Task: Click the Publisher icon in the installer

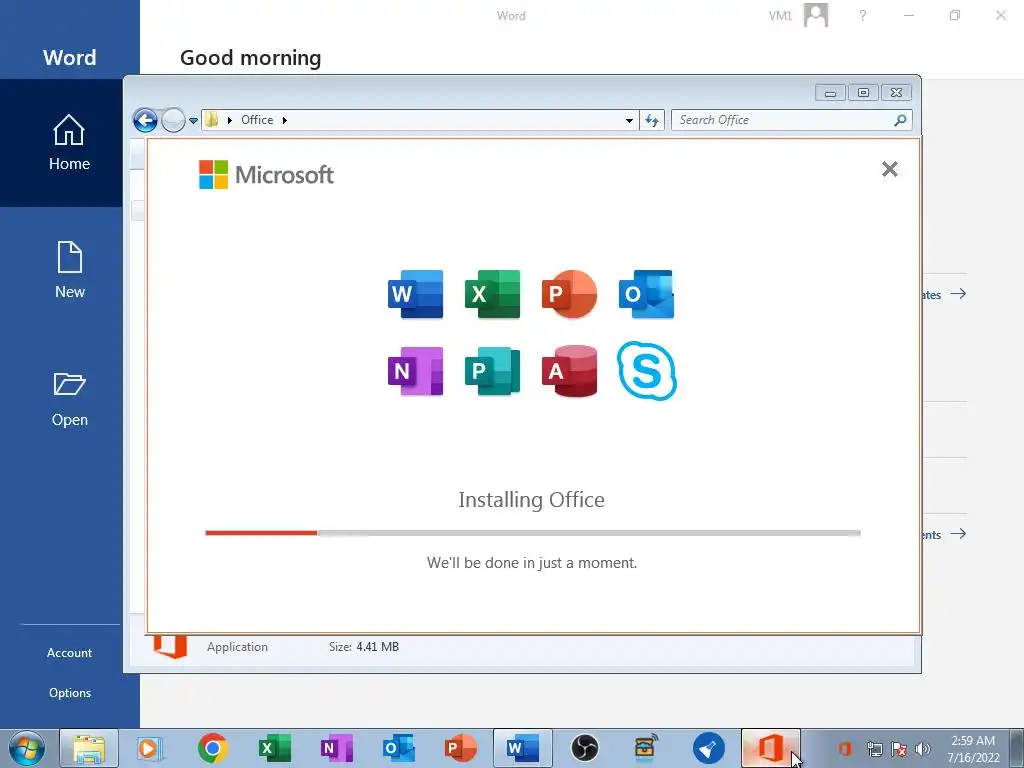Action: click(x=492, y=371)
